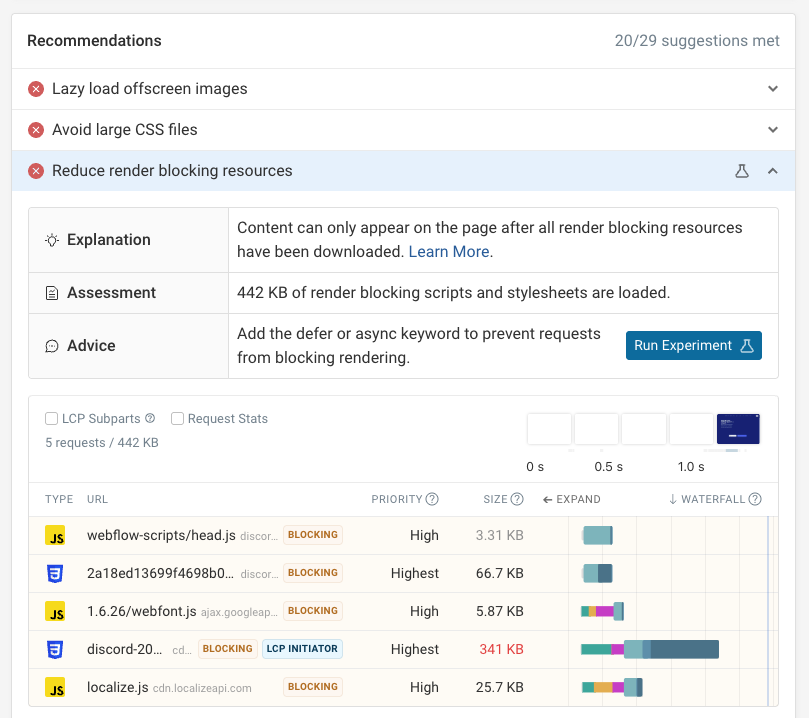Click the EXPAND column toggle
The height and width of the screenshot is (718, 809).
coord(571,499)
